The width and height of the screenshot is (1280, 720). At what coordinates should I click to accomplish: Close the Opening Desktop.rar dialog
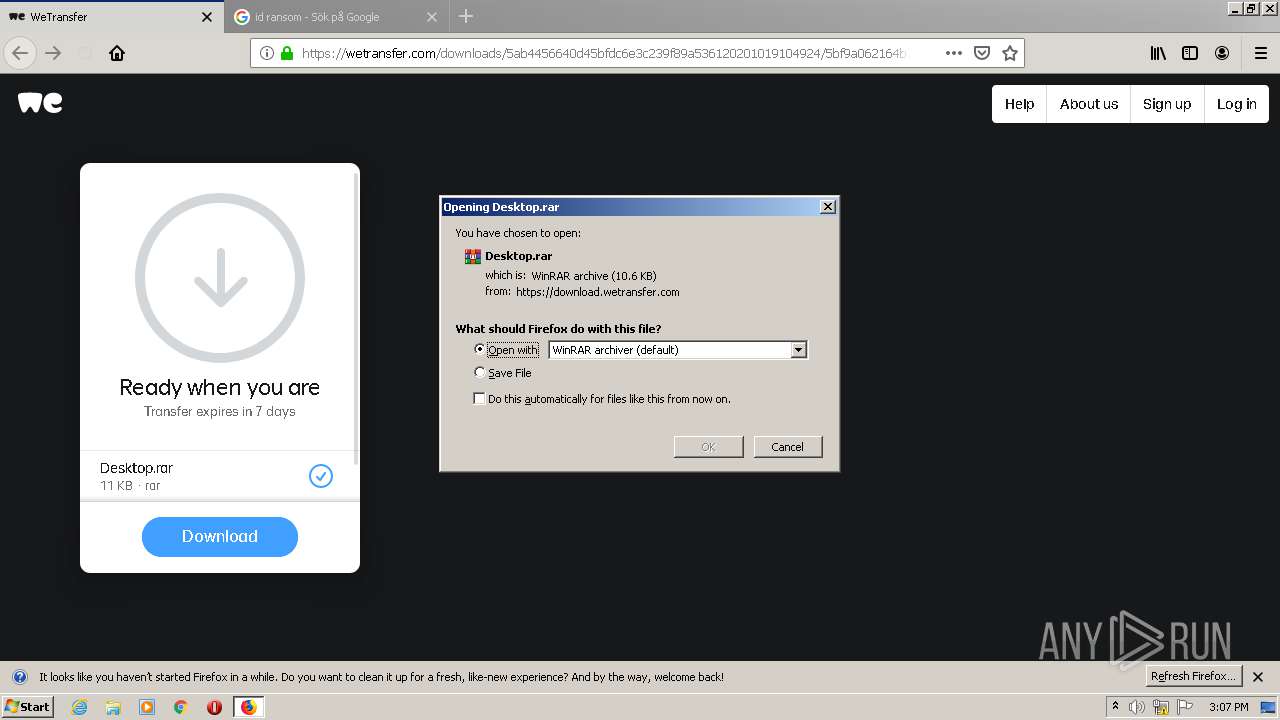(x=827, y=207)
